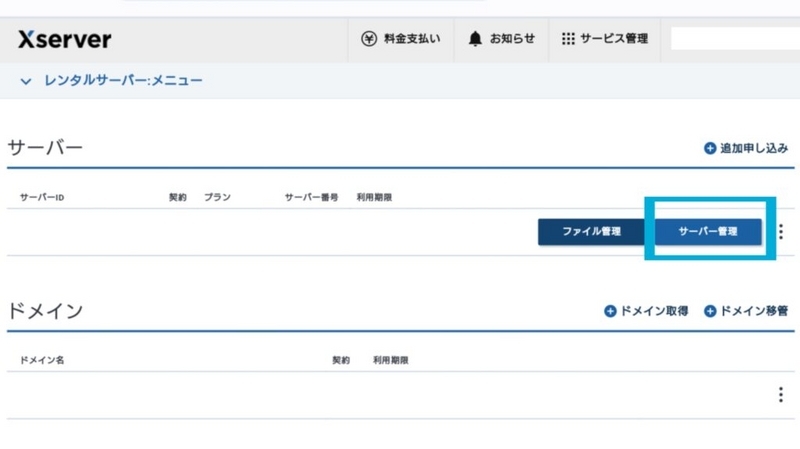Open the サービス管理 menu item
This screenshot has width=800, height=449.
(605, 39)
